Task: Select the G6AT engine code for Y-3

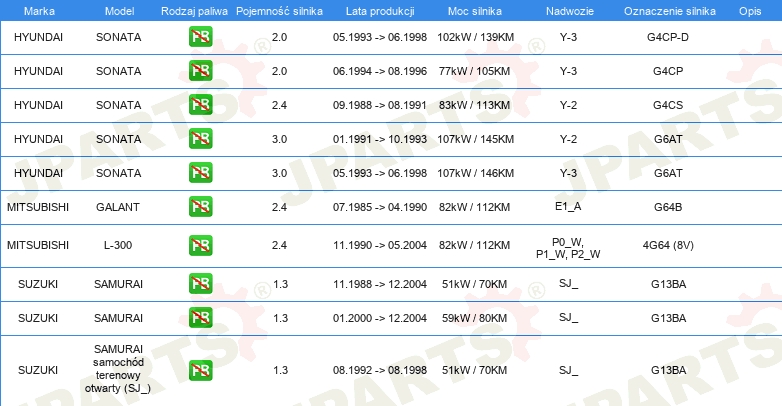Action: point(668,173)
